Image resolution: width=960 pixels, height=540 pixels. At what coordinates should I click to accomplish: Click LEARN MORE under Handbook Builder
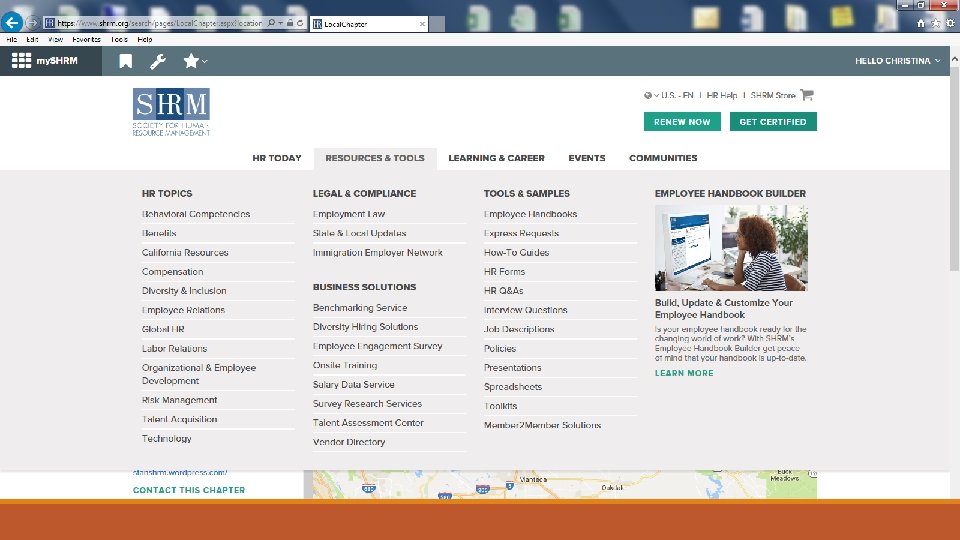coord(684,373)
